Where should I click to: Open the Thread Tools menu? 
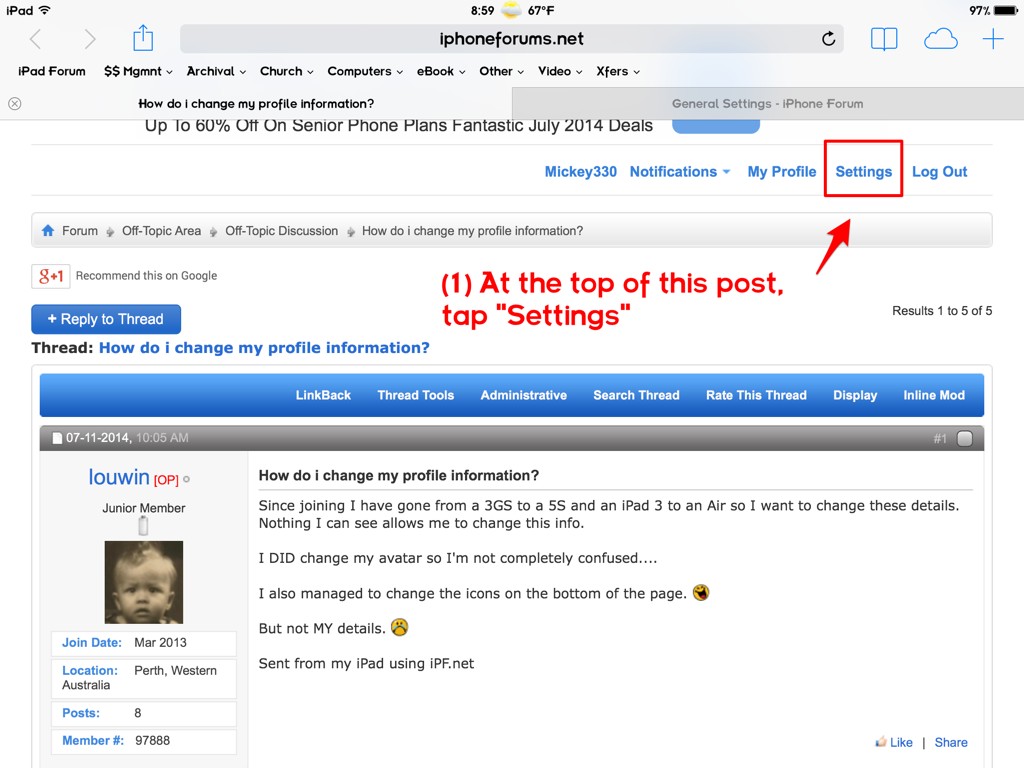415,395
